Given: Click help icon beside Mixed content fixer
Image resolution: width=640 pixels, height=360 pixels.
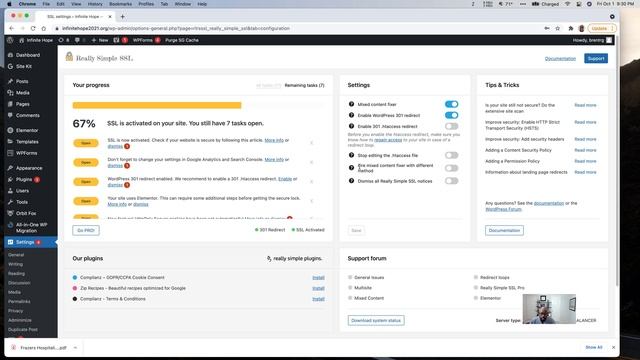Looking at the screenshot, I should [x=351, y=104].
